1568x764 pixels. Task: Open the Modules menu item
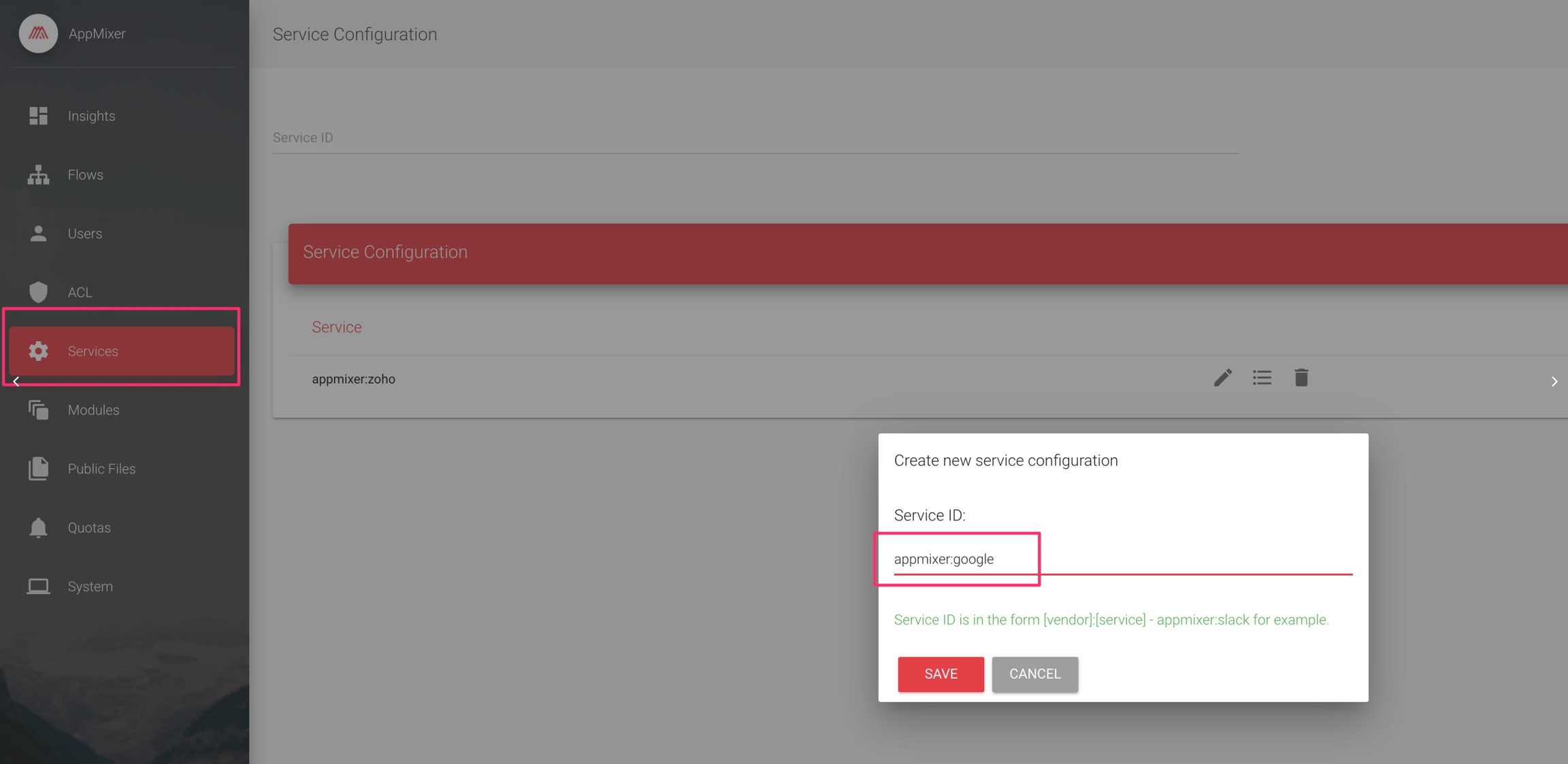coord(93,410)
